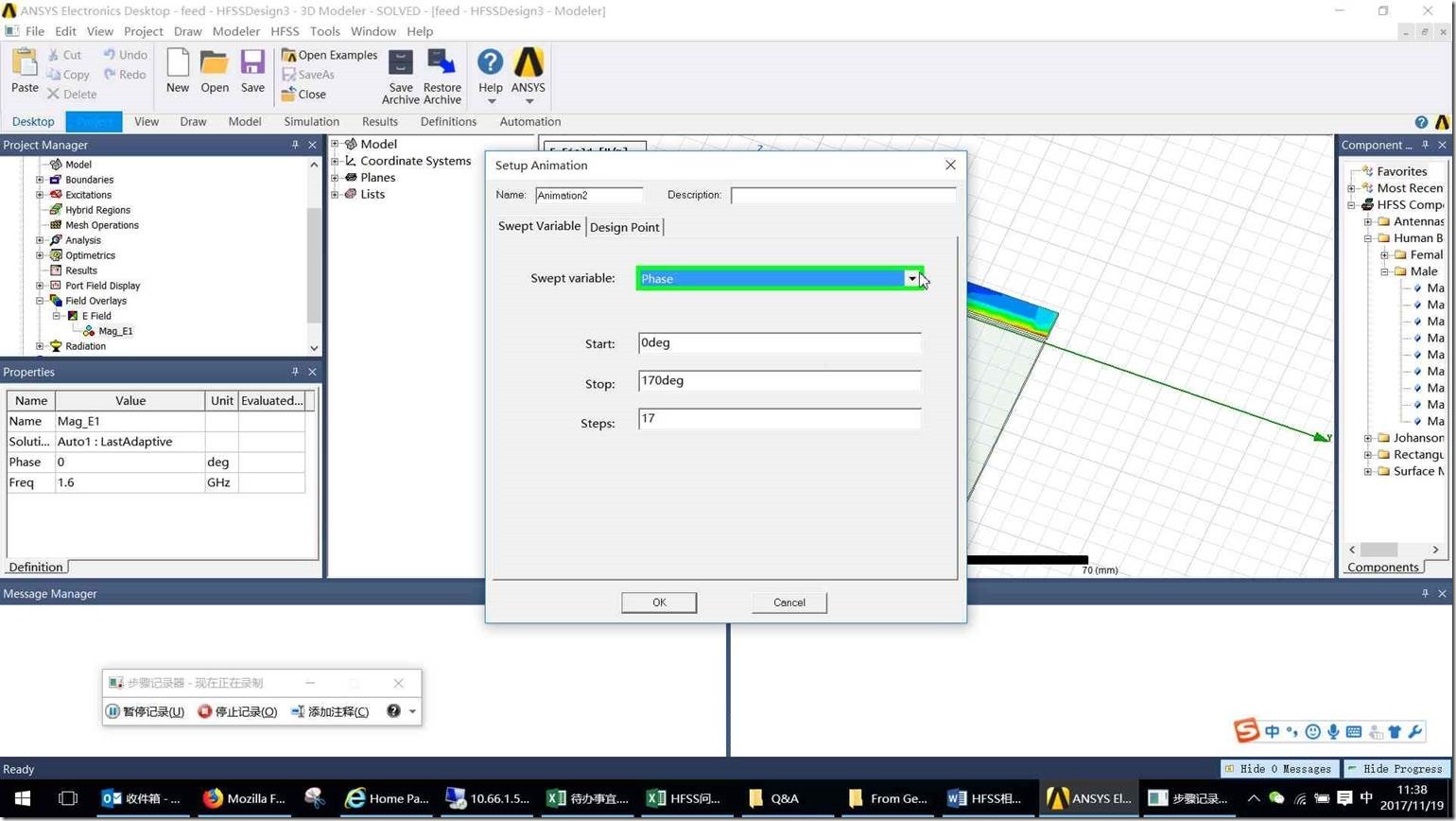Click OK in Setup Animation dialog
This screenshot has width=1456, height=821.
(659, 603)
